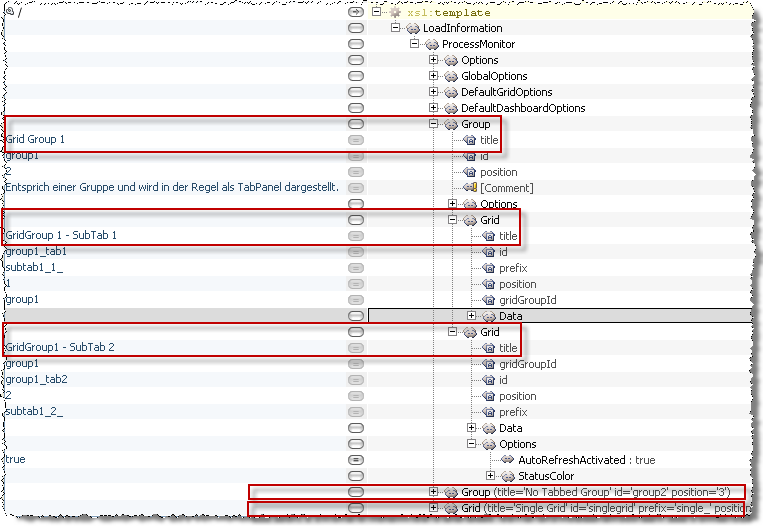Image resolution: width=763 pixels, height=526 pixels.
Task: Select the 'group1_tab1' value
Action: click(x=36, y=252)
